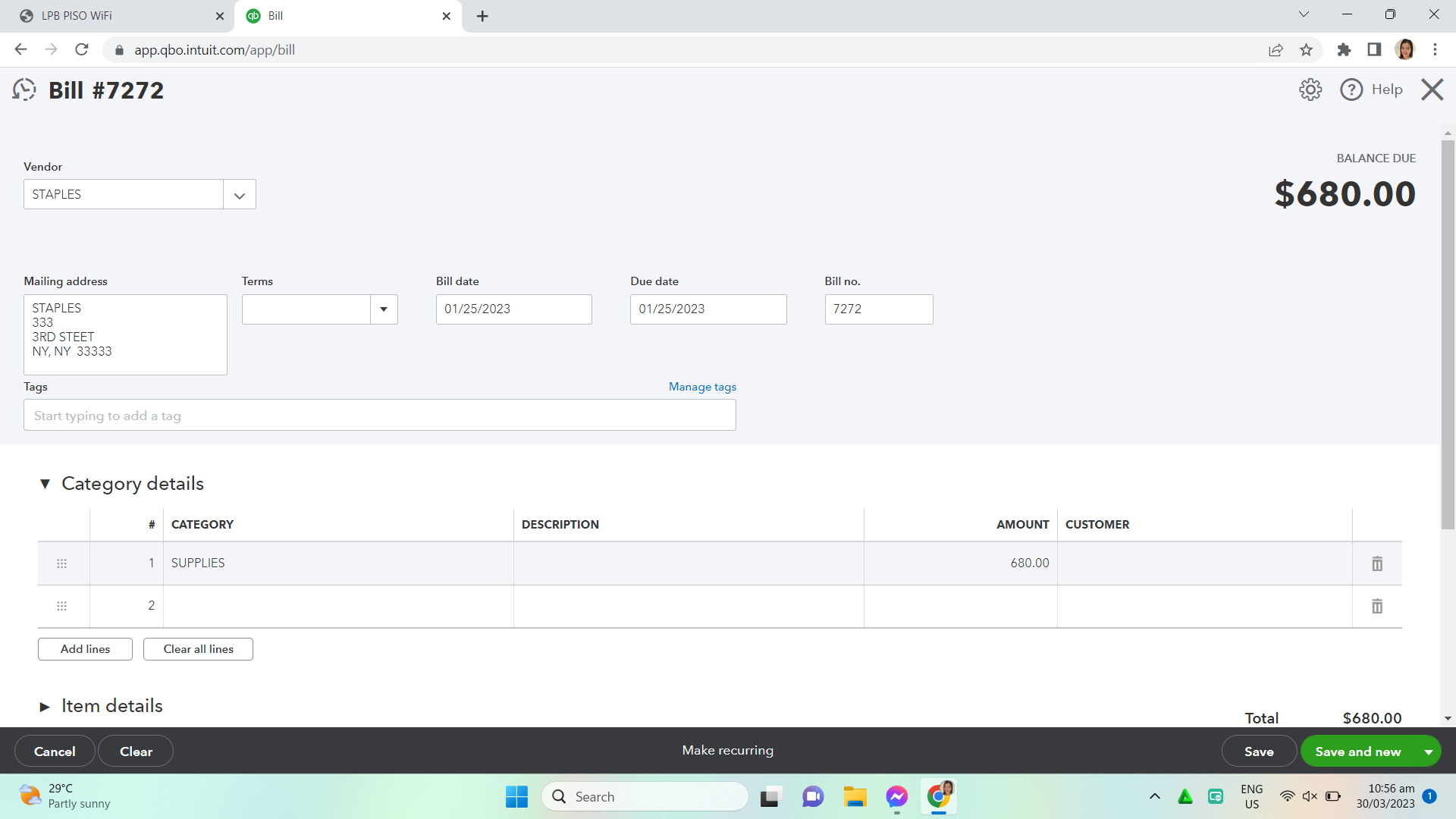Open the settings gear icon
The image size is (1456, 819).
pos(1310,89)
